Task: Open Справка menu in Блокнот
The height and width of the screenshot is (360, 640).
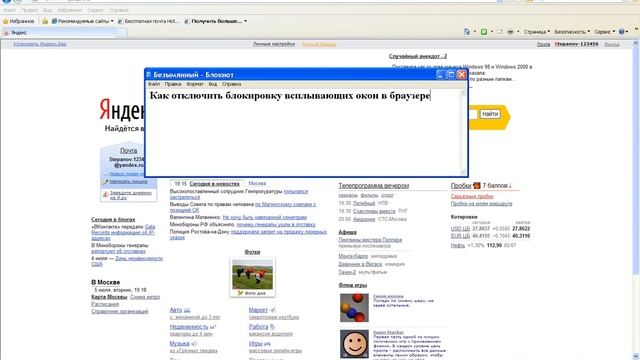Action: point(231,84)
